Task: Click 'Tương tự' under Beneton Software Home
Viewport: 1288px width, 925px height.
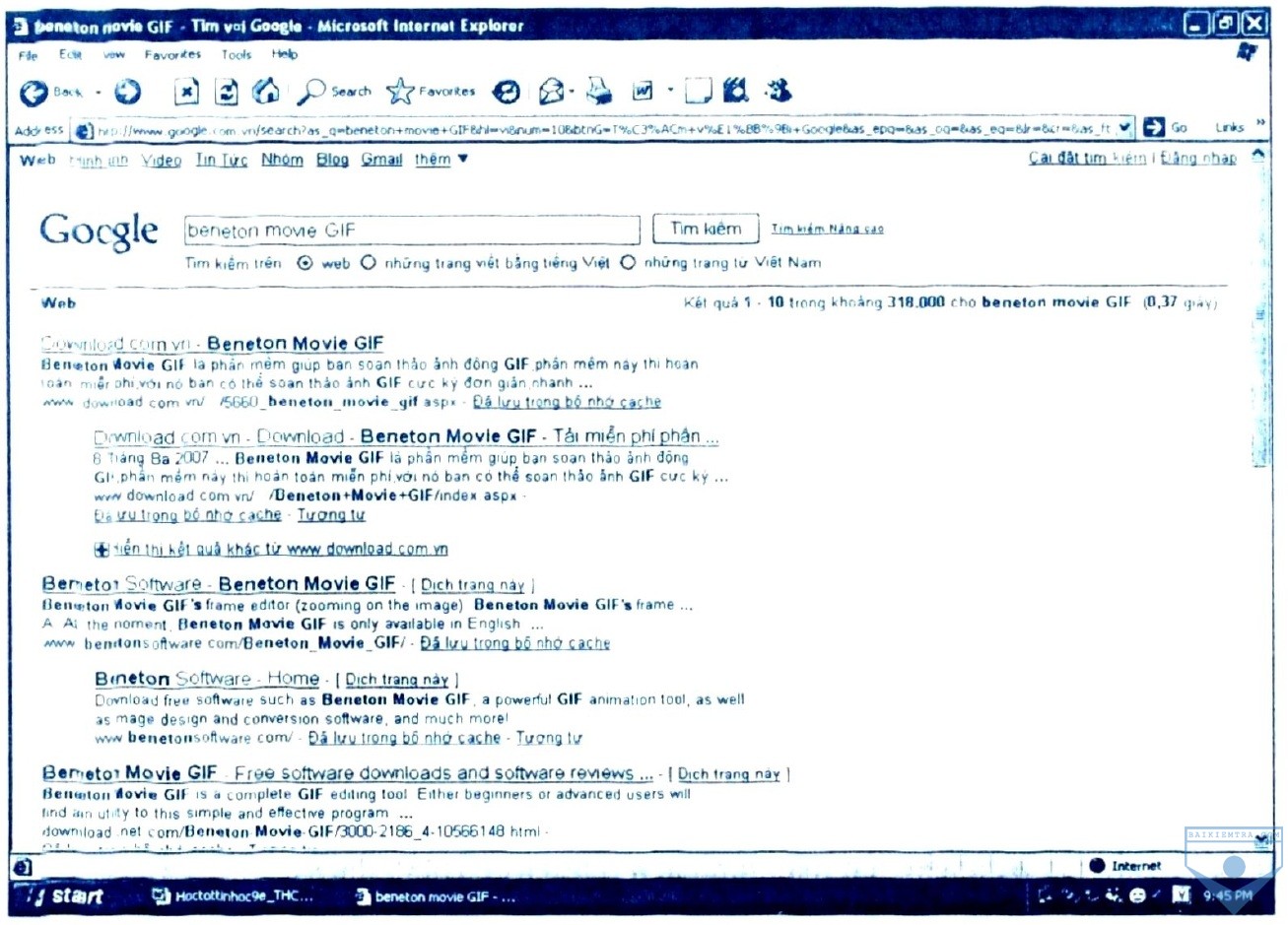Action: coord(549,738)
